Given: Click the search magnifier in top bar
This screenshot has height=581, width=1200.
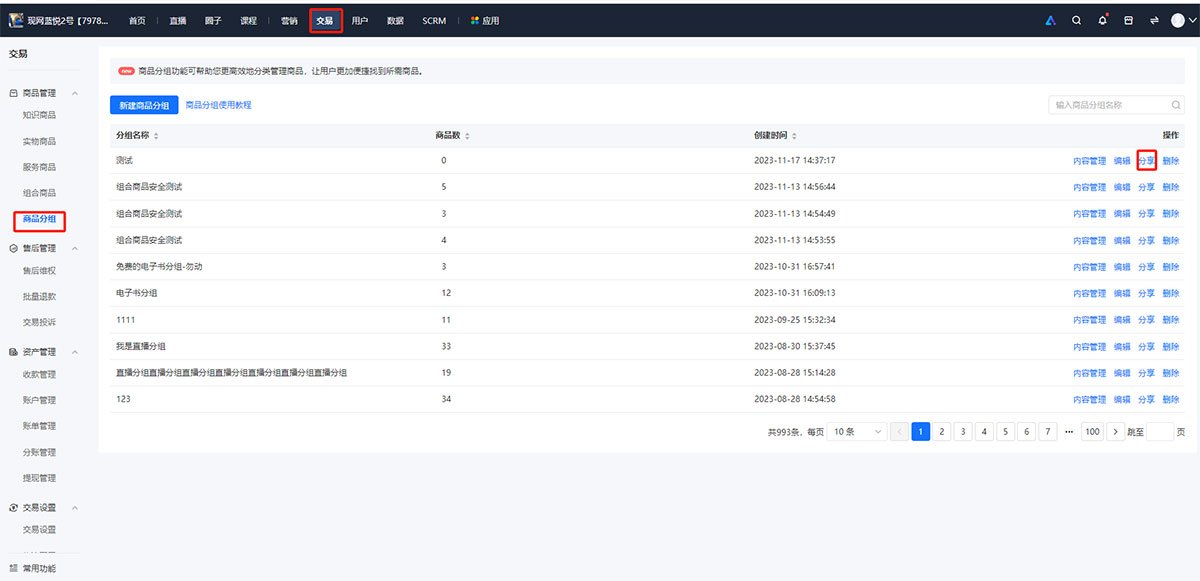Looking at the screenshot, I should [x=1076, y=20].
